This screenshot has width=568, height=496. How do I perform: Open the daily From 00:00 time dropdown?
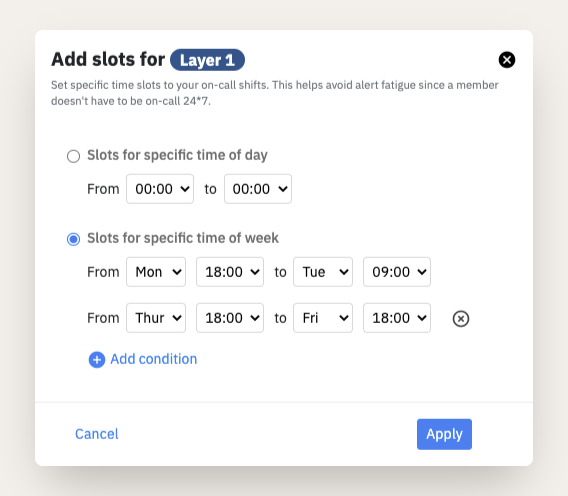tap(160, 189)
